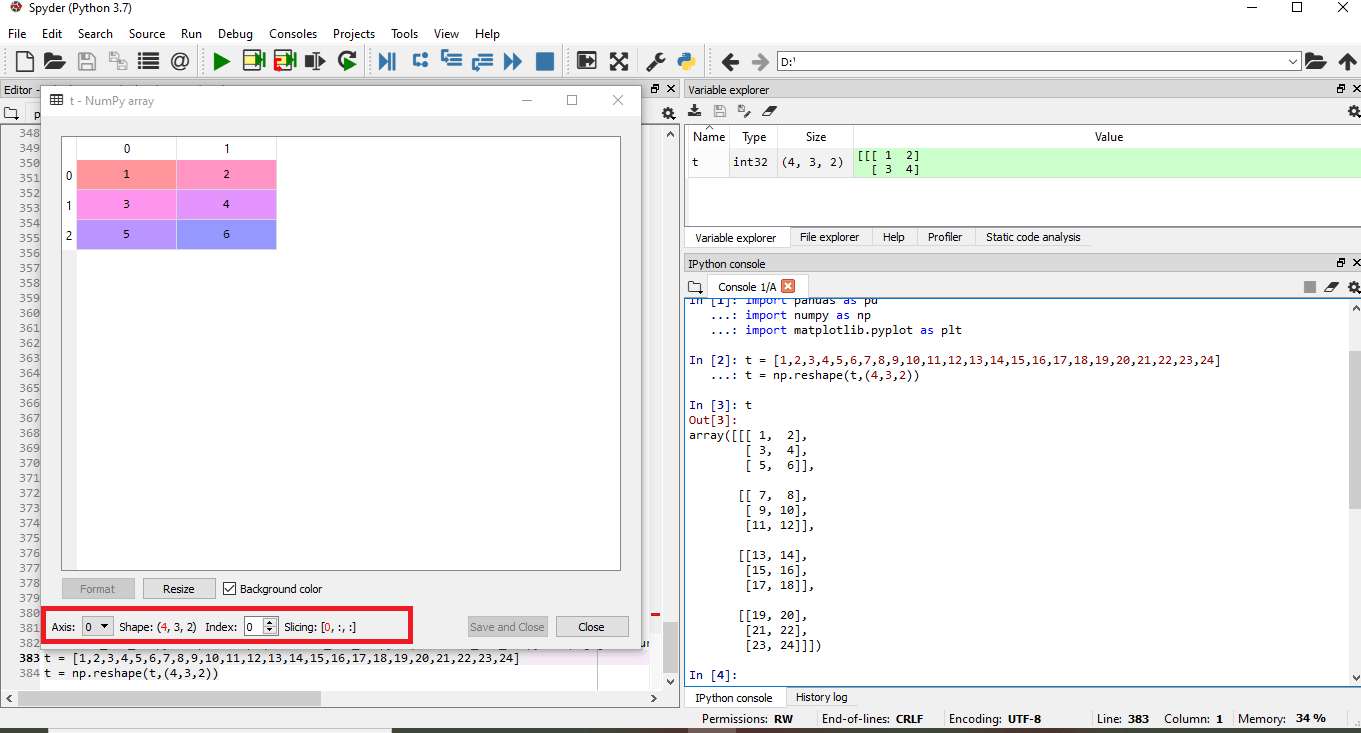Image resolution: width=1361 pixels, height=733 pixels.
Task: Open the working directory path dropdown
Action: 1292,62
